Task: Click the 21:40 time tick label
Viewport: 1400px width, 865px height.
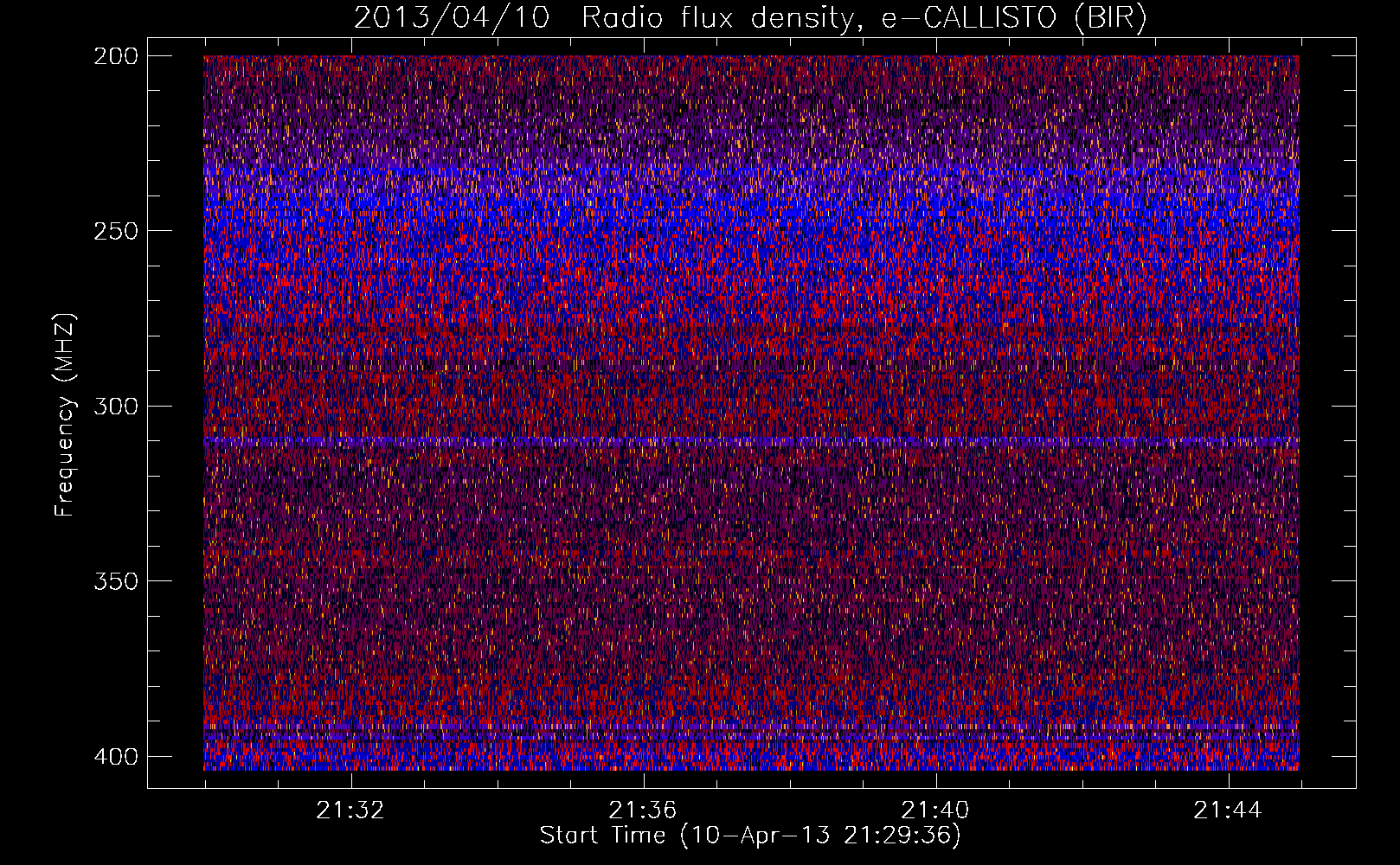Action: 934,811
